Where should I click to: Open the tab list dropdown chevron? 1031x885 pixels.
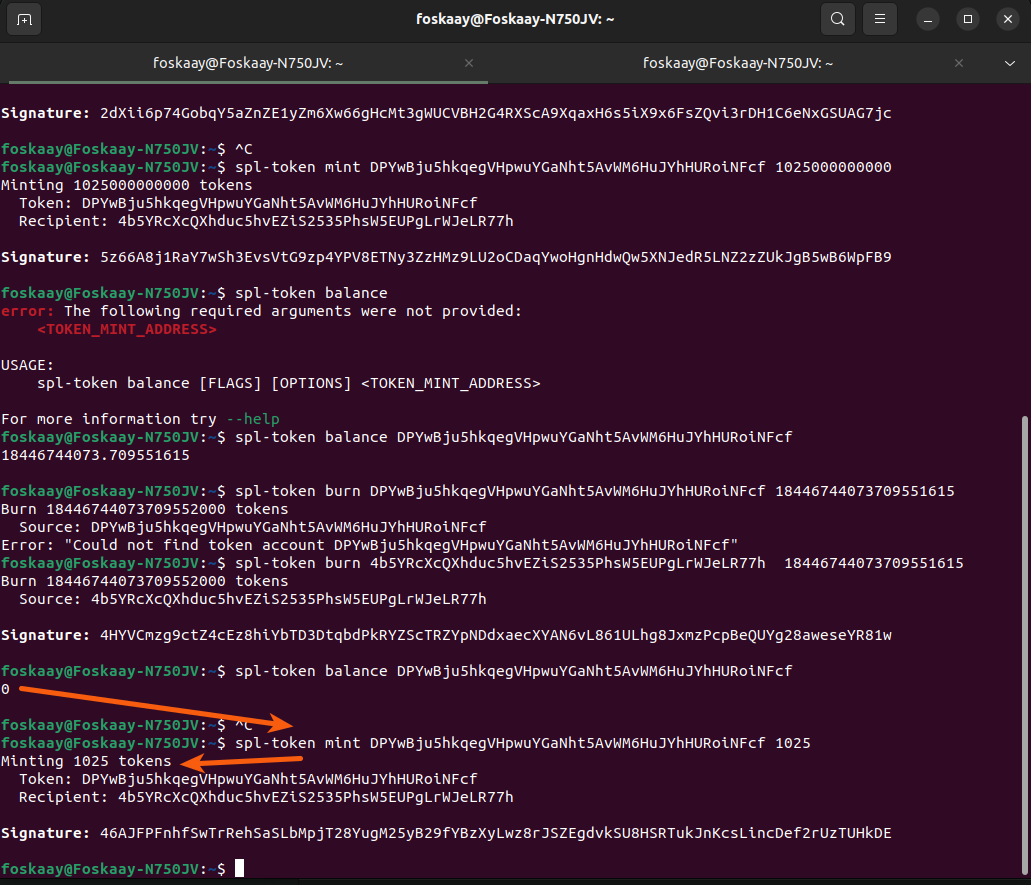pos(1011,62)
